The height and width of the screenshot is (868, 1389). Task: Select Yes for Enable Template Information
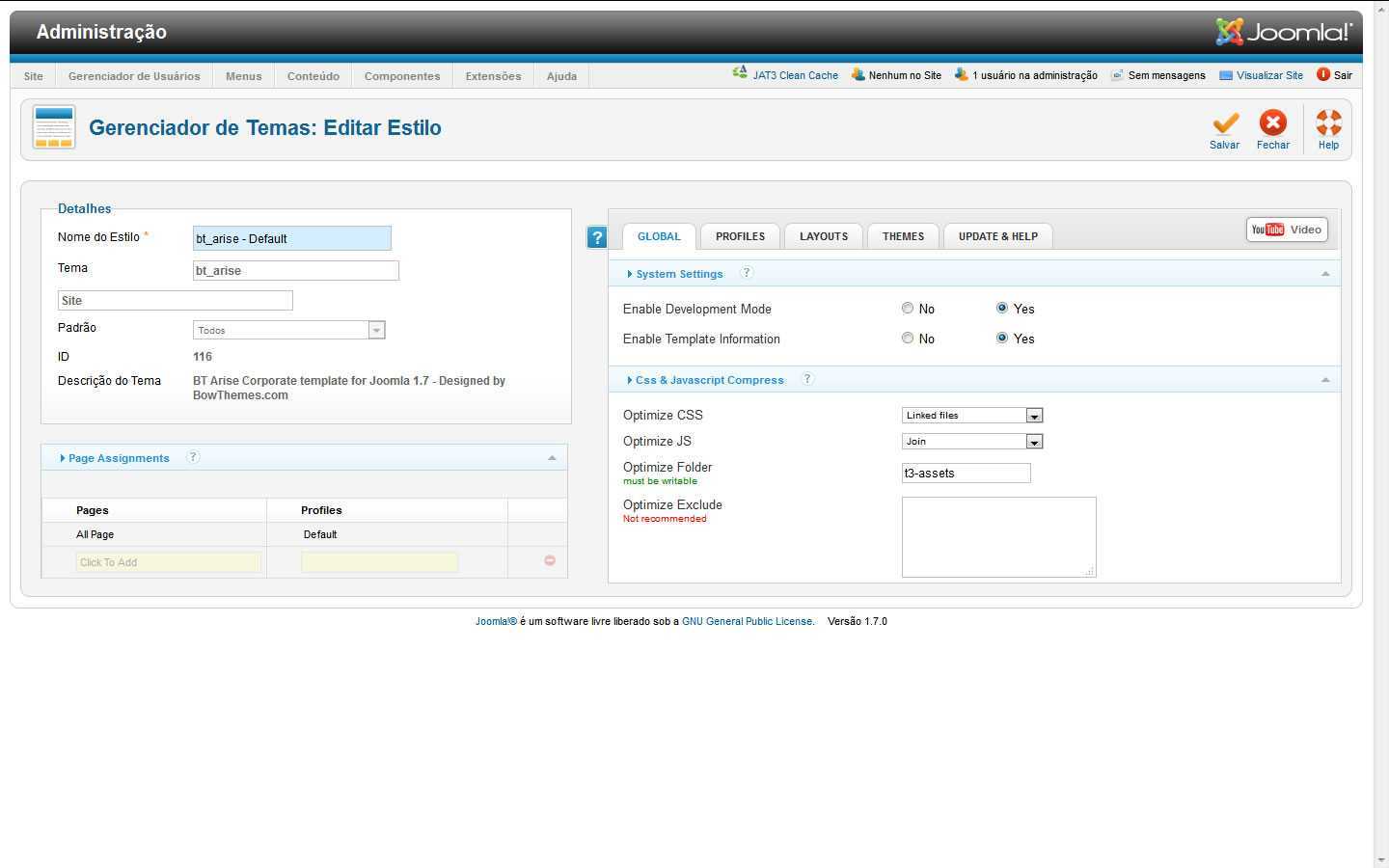coord(1002,339)
